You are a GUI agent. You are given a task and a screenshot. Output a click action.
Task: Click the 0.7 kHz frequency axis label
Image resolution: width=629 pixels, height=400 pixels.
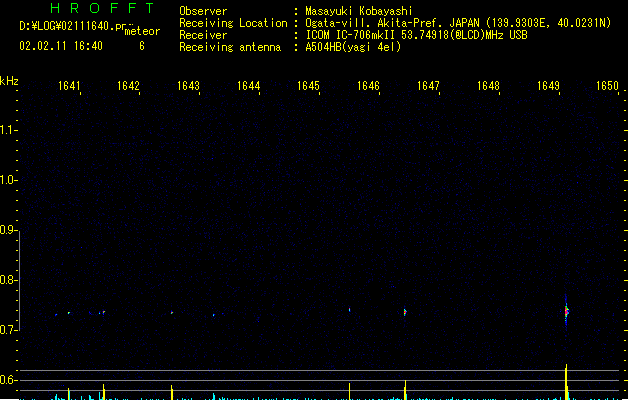click(7, 330)
